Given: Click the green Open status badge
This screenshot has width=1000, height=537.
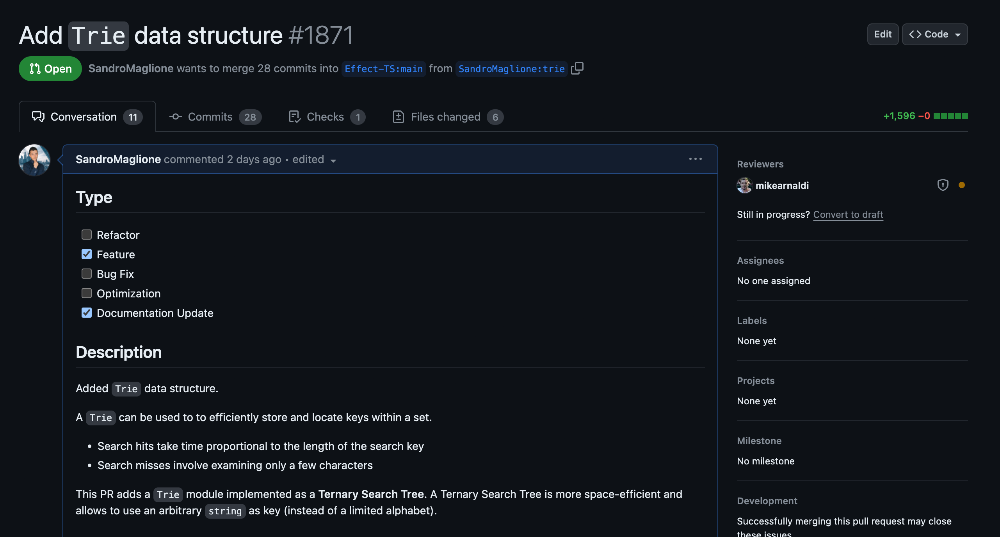Looking at the screenshot, I should tap(50, 69).
